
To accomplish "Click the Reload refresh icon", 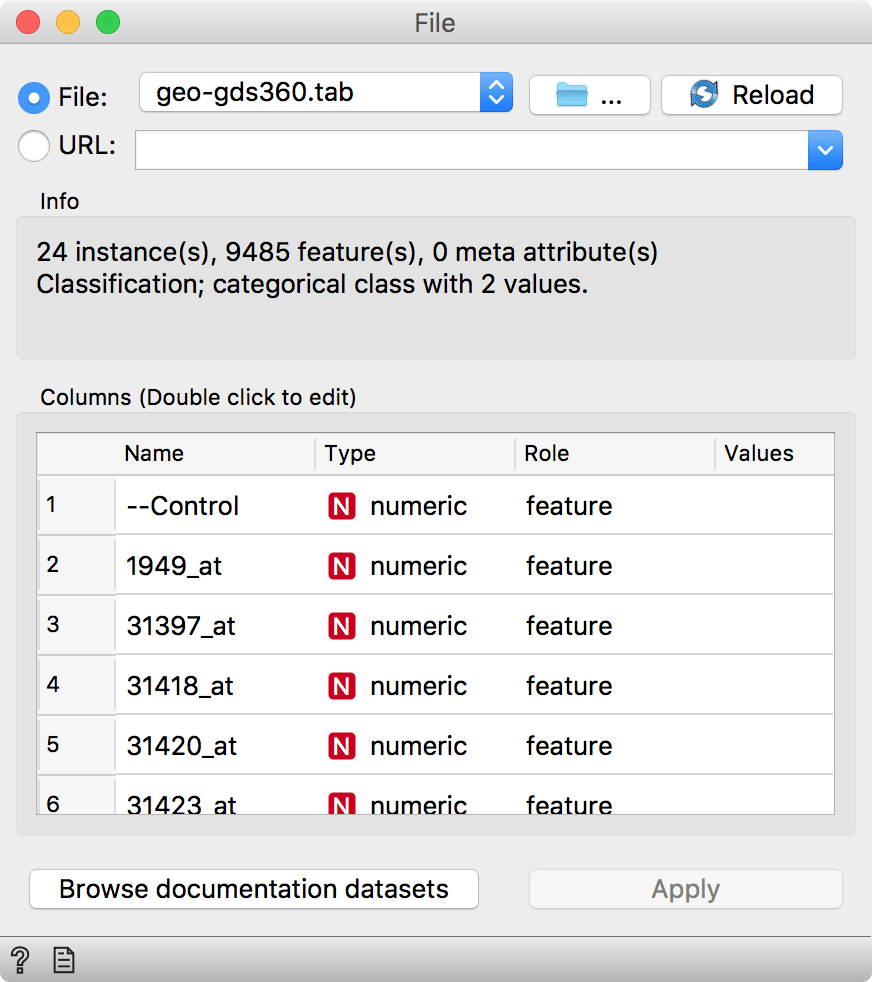I will (x=705, y=95).
